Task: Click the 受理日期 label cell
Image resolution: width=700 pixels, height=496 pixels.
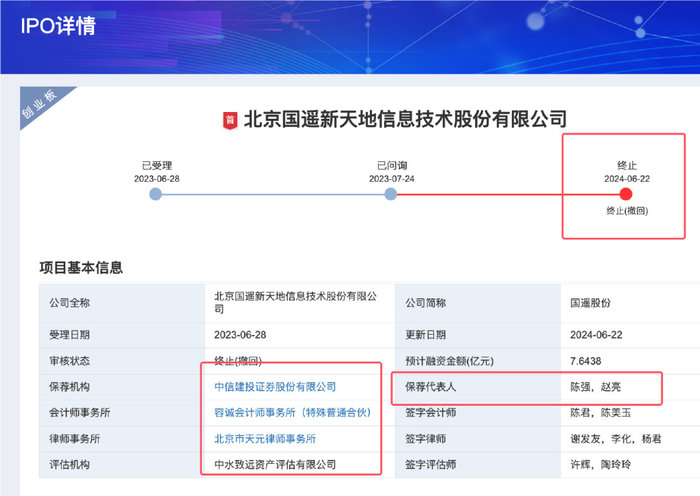Action: point(122,335)
